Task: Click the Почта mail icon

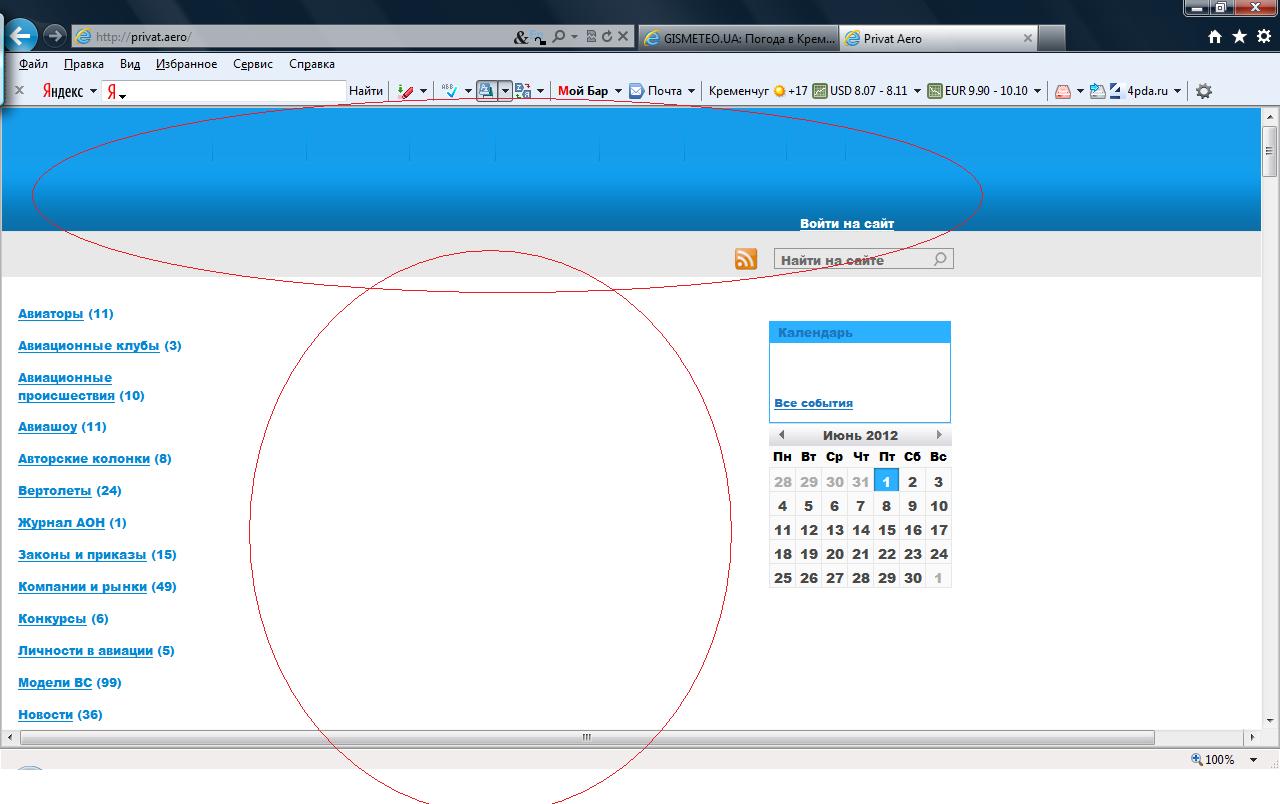Action: pyautogui.click(x=636, y=91)
